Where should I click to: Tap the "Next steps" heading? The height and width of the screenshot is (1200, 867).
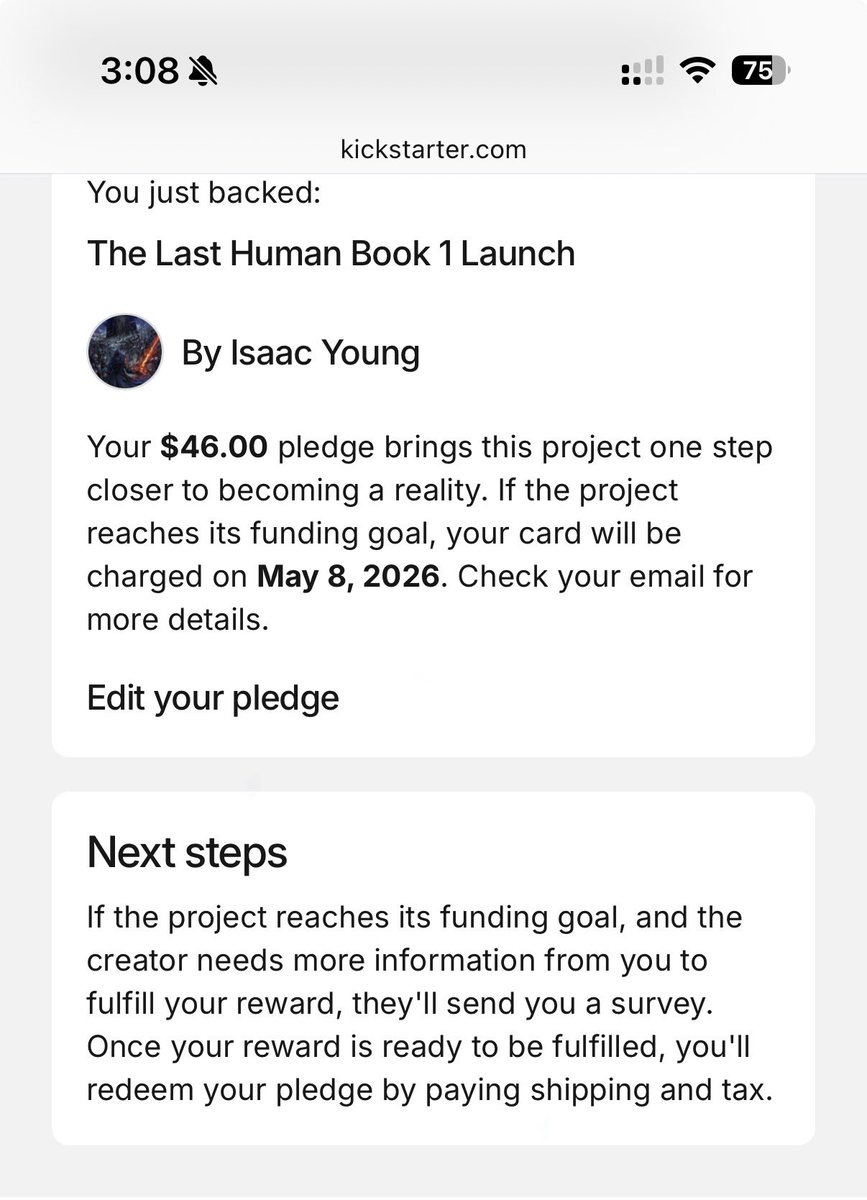coord(187,852)
